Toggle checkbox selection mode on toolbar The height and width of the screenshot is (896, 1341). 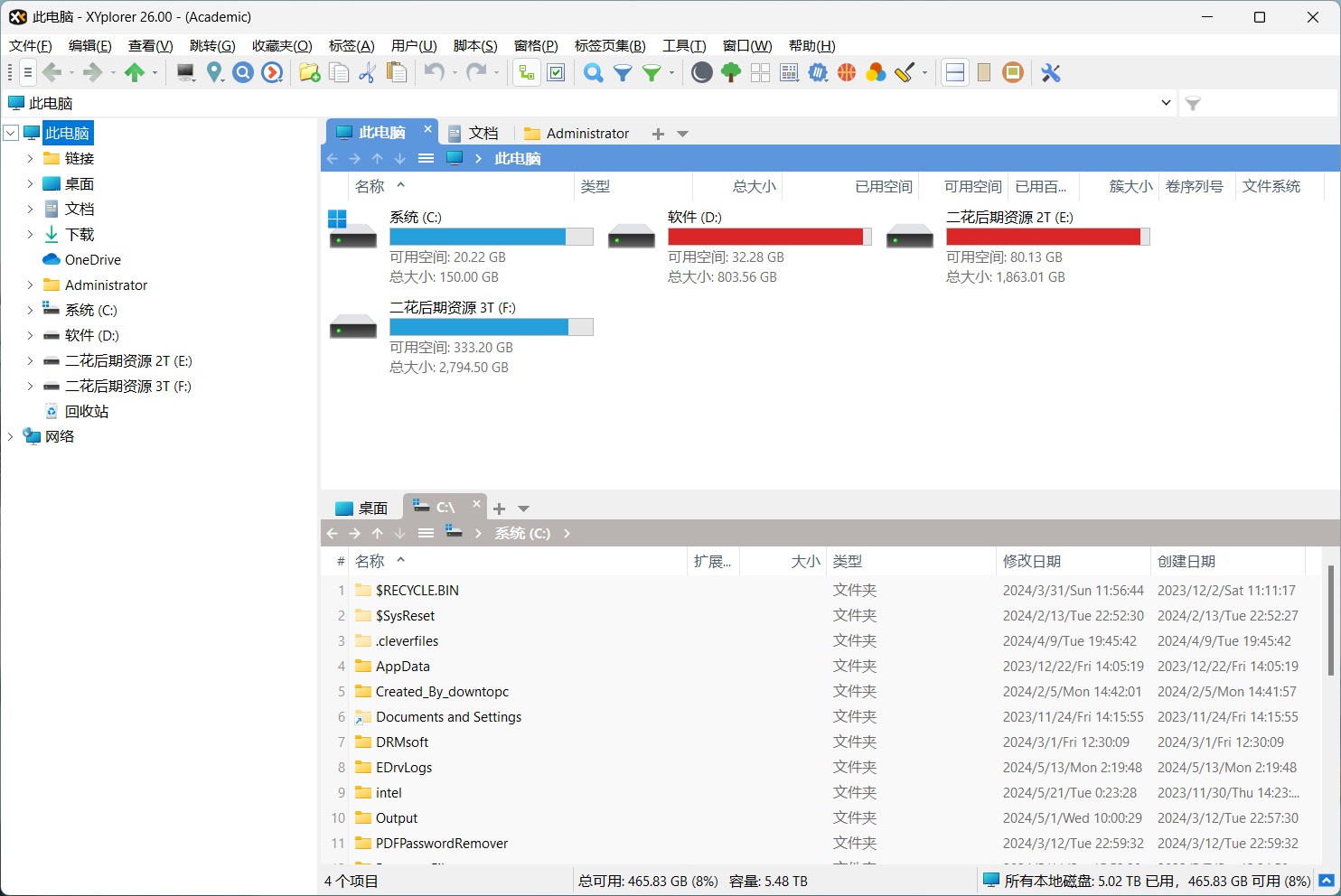tap(557, 72)
